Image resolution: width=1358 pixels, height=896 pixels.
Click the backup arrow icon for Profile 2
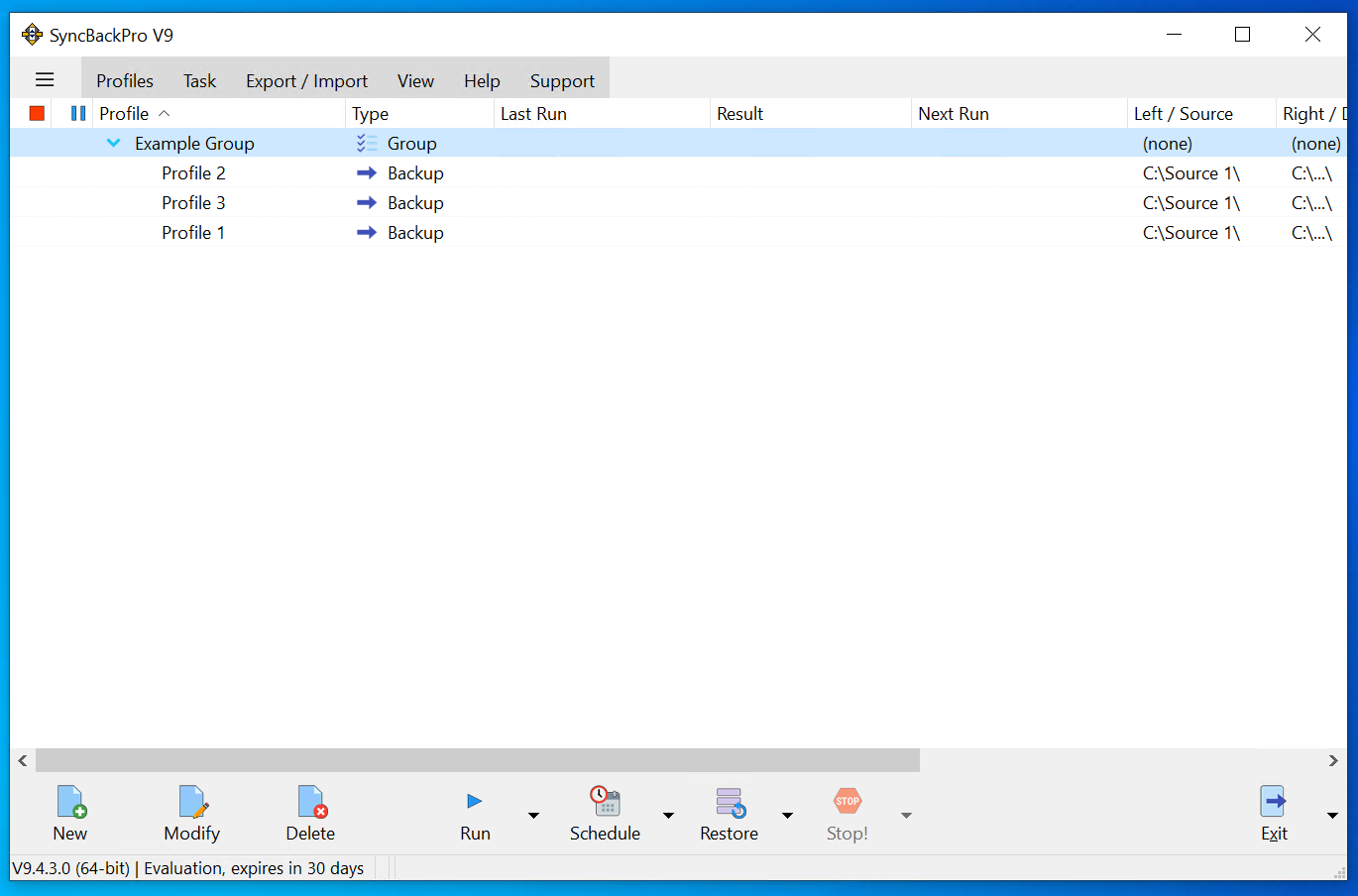pos(367,173)
